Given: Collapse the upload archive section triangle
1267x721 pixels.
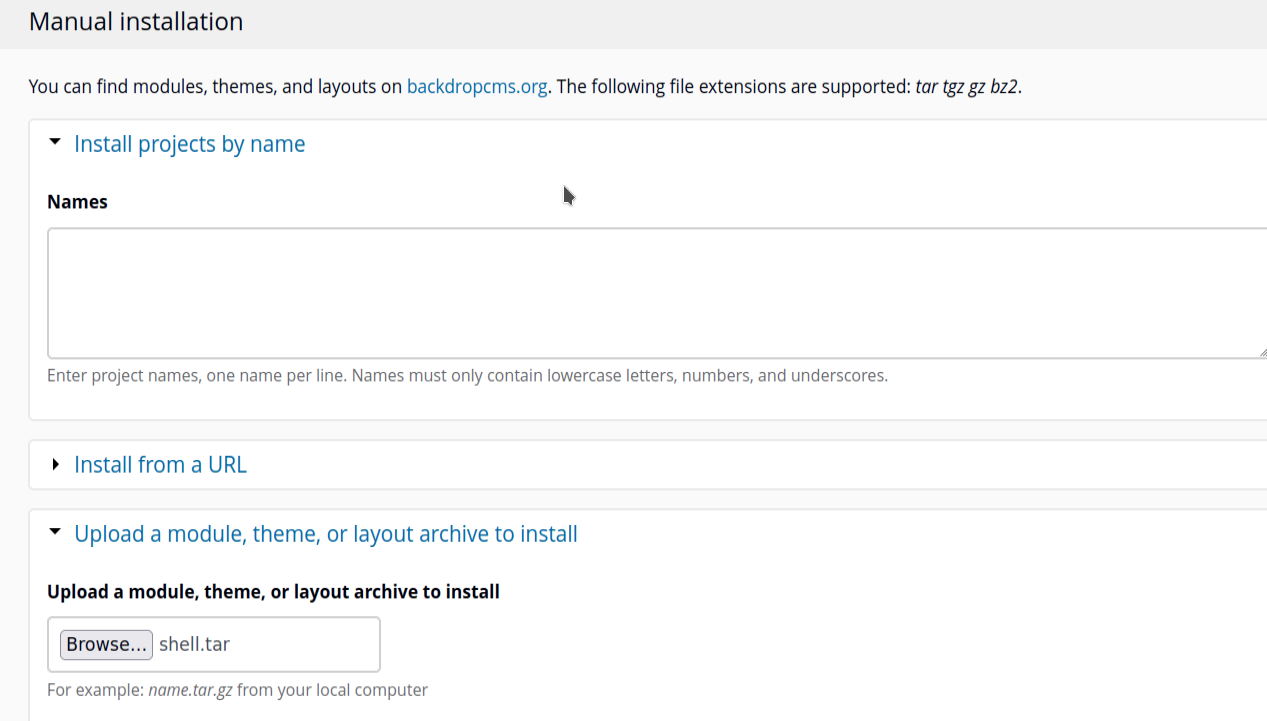Looking at the screenshot, I should 55,533.
